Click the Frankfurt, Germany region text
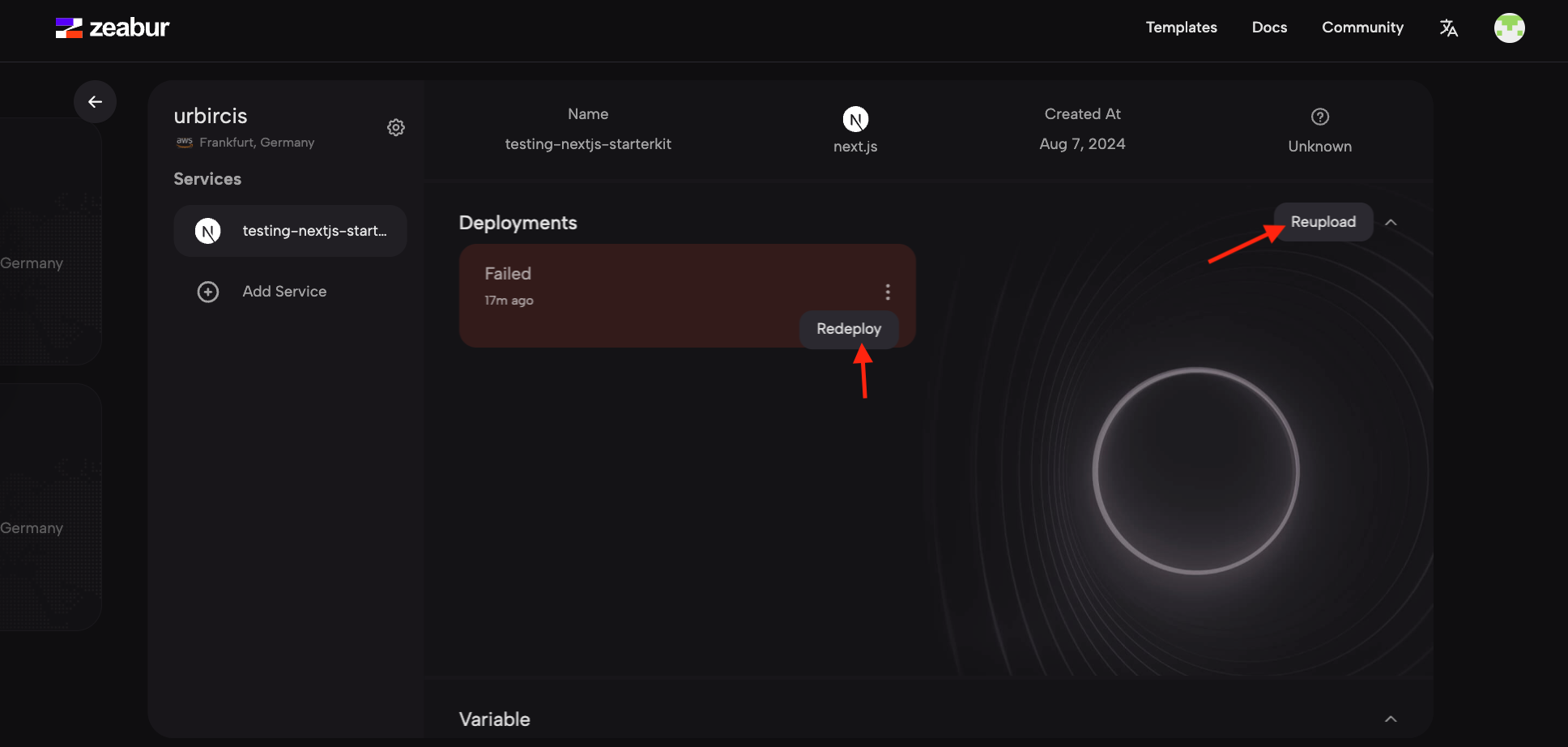The image size is (1568, 747). pyautogui.click(x=257, y=143)
